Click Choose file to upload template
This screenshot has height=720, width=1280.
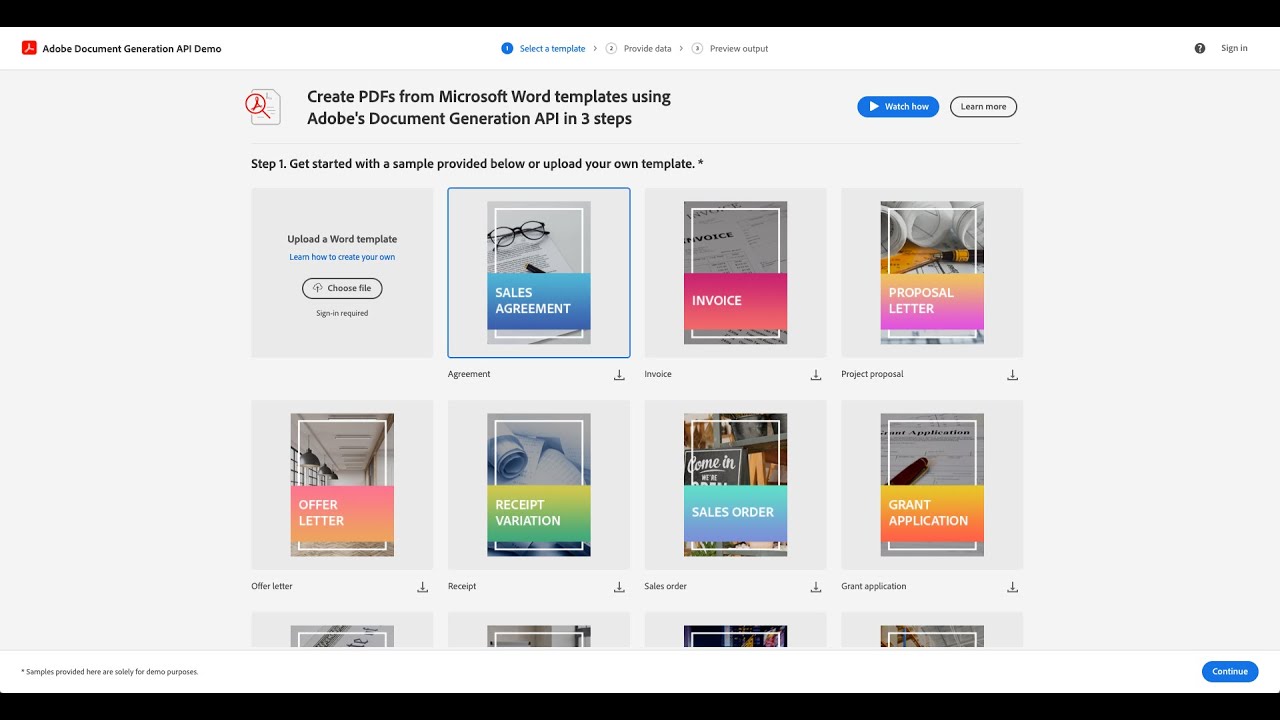pos(342,288)
